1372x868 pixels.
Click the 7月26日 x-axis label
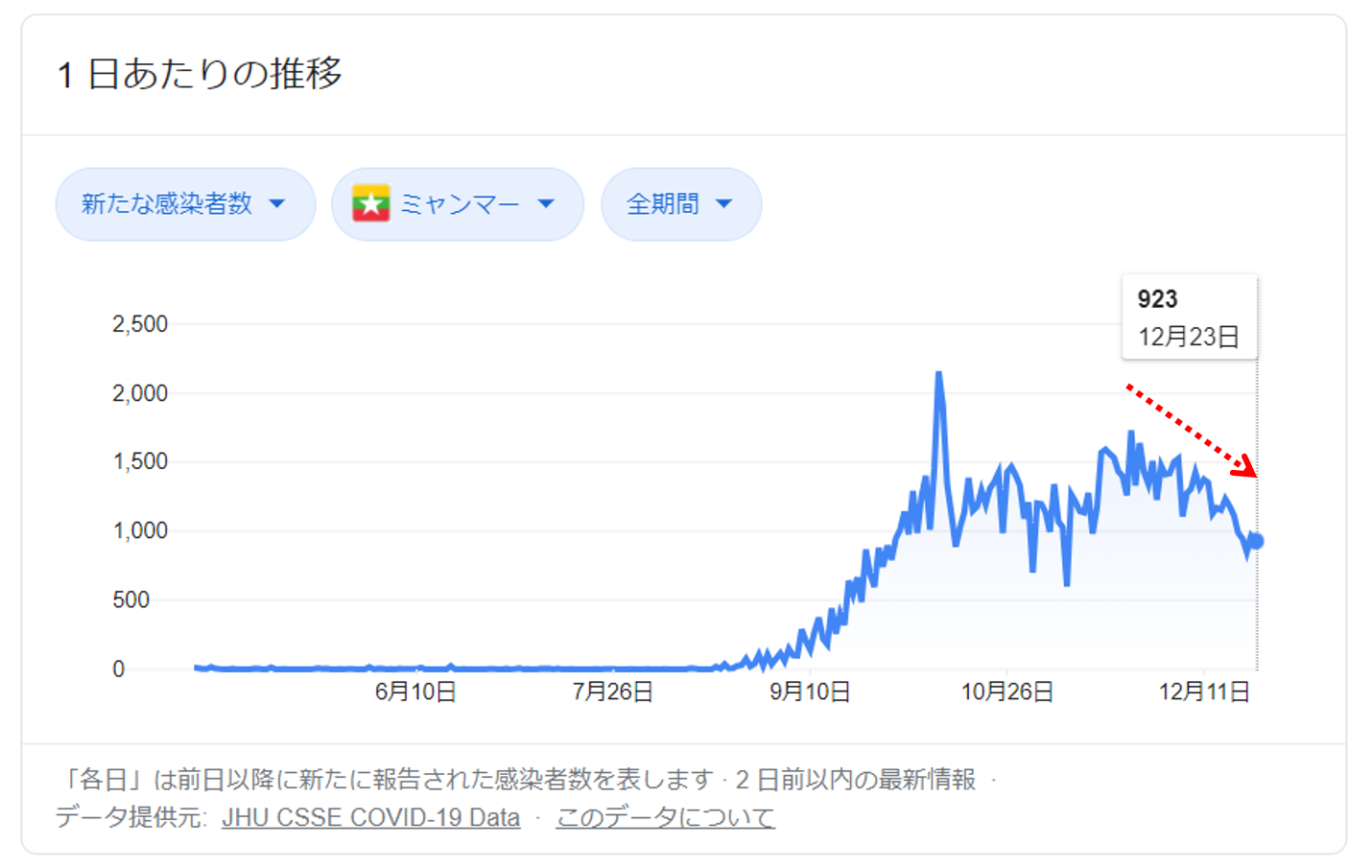coord(613,692)
